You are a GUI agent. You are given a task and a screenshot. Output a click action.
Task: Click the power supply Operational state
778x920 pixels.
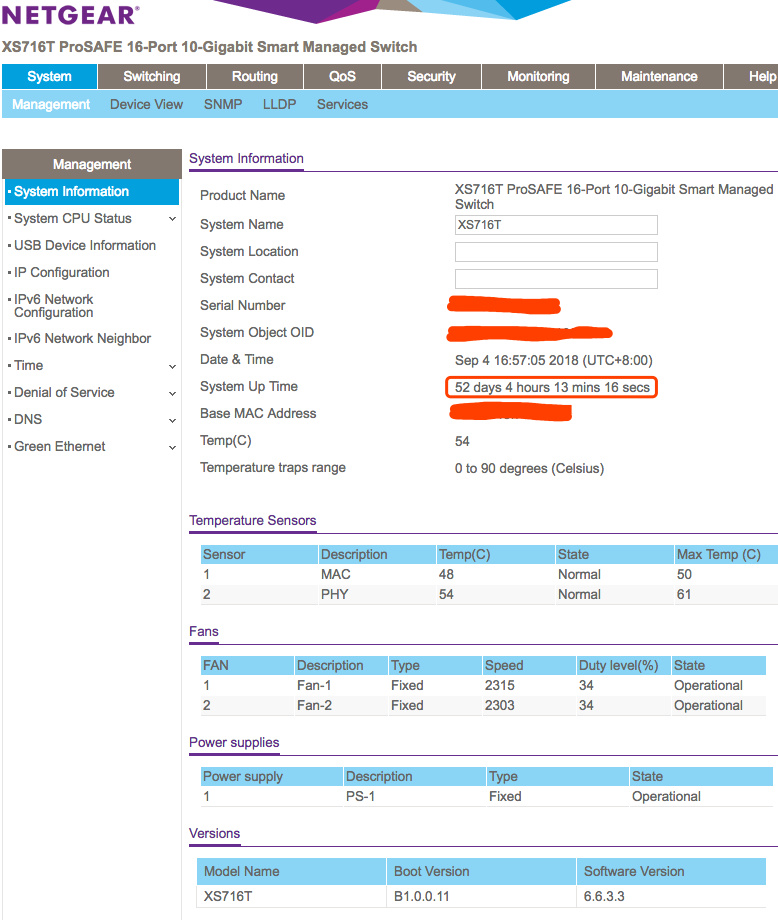(667, 796)
